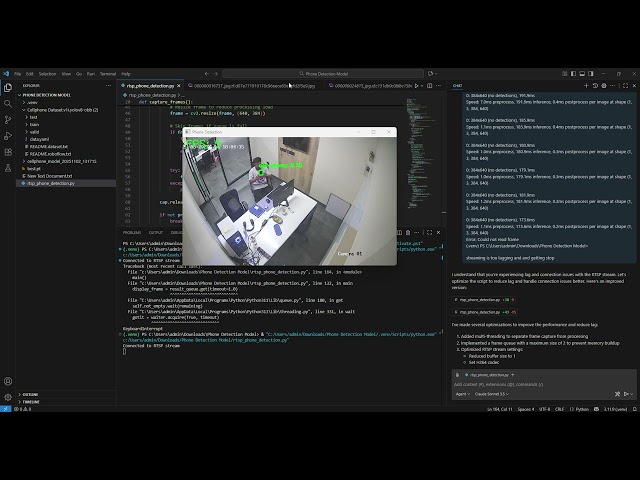The height and width of the screenshot is (480, 640).
Task: Open the Source Control view
Action: click(8, 120)
